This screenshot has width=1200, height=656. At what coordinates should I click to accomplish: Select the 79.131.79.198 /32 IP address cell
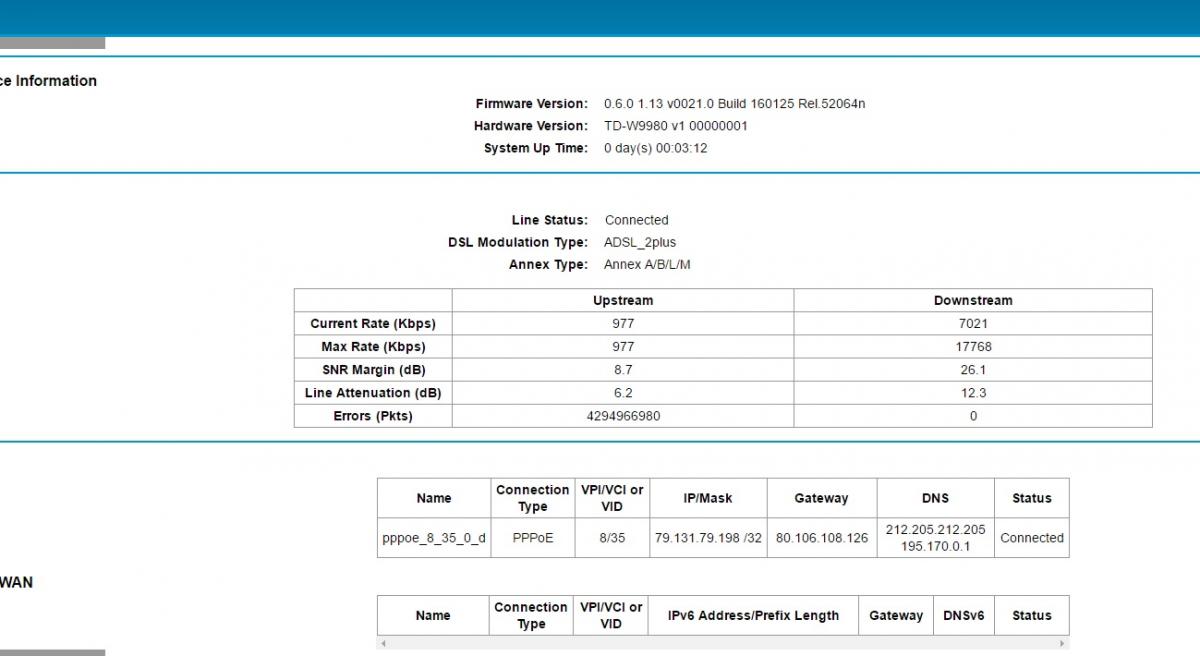pyautogui.click(x=708, y=538)
